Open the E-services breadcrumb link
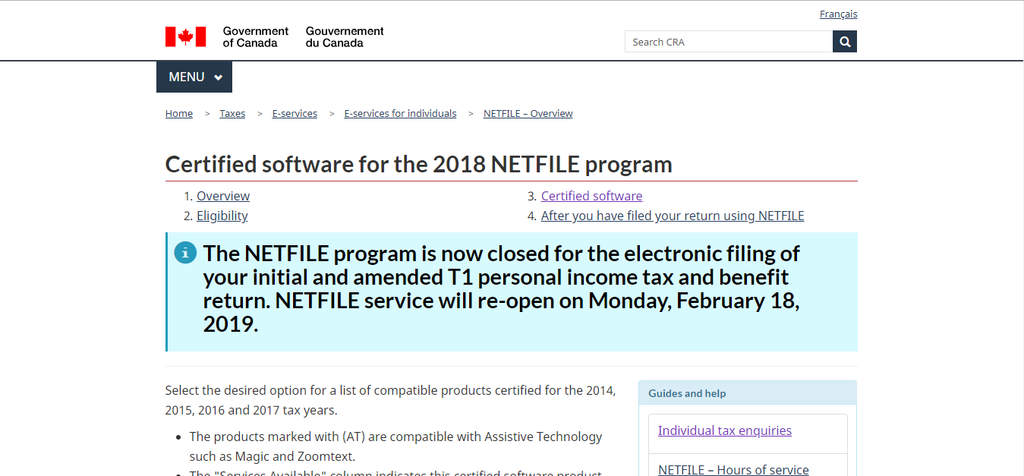 tap(295, 114)
